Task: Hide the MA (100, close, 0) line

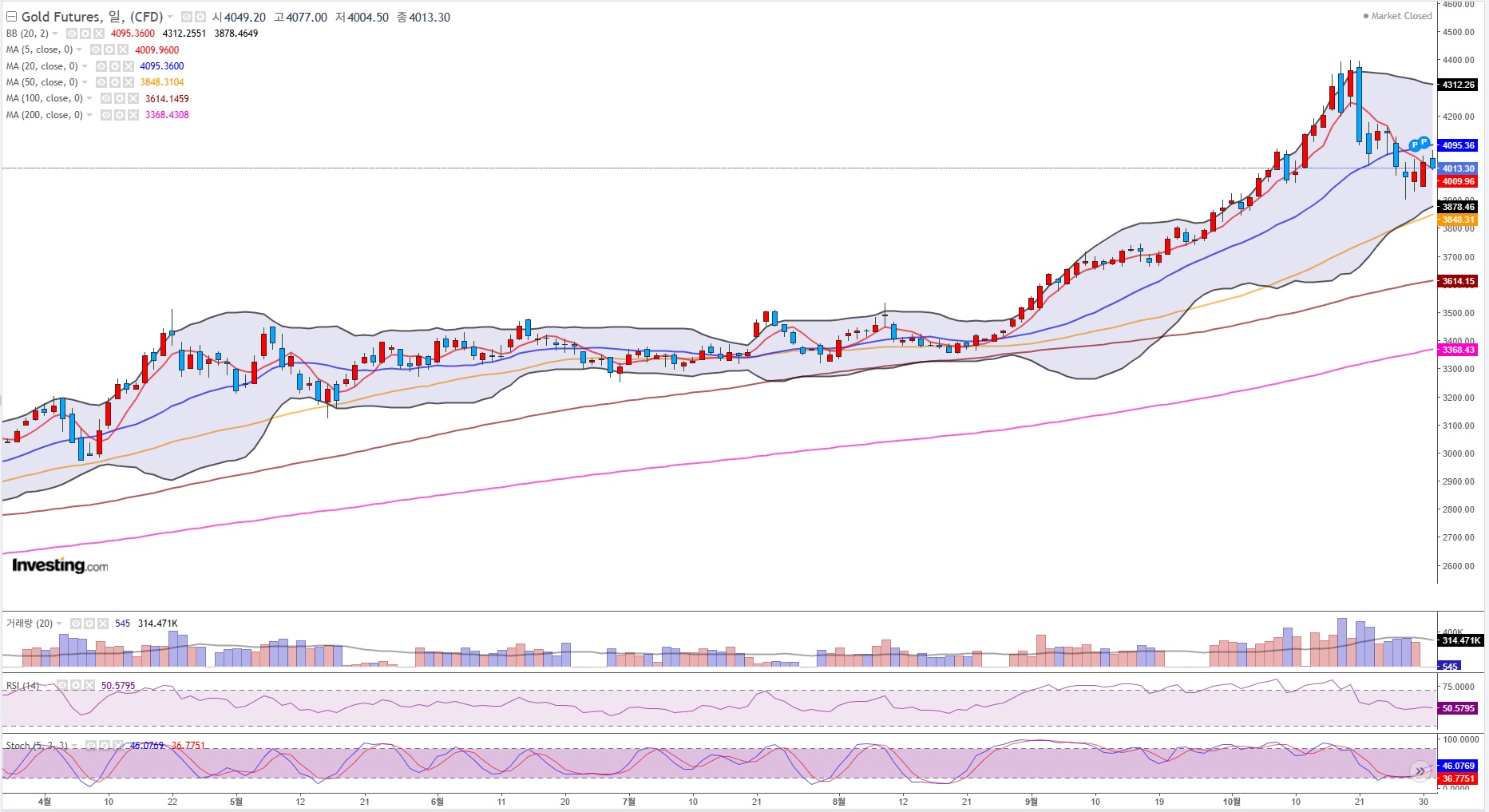Action: (106, 98)
